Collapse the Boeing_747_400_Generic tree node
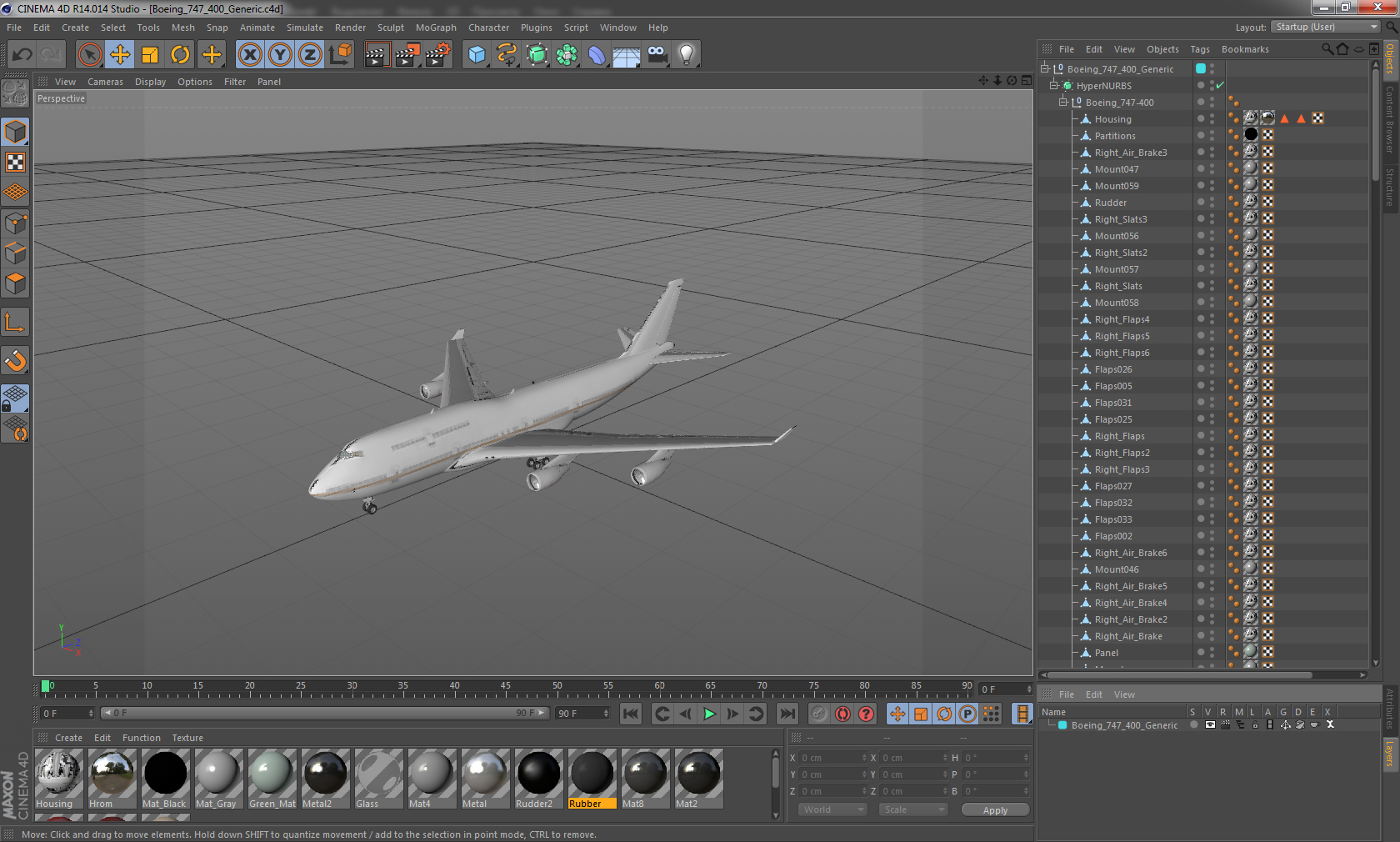The image size is (1400, 842). tap(1044, 68)
